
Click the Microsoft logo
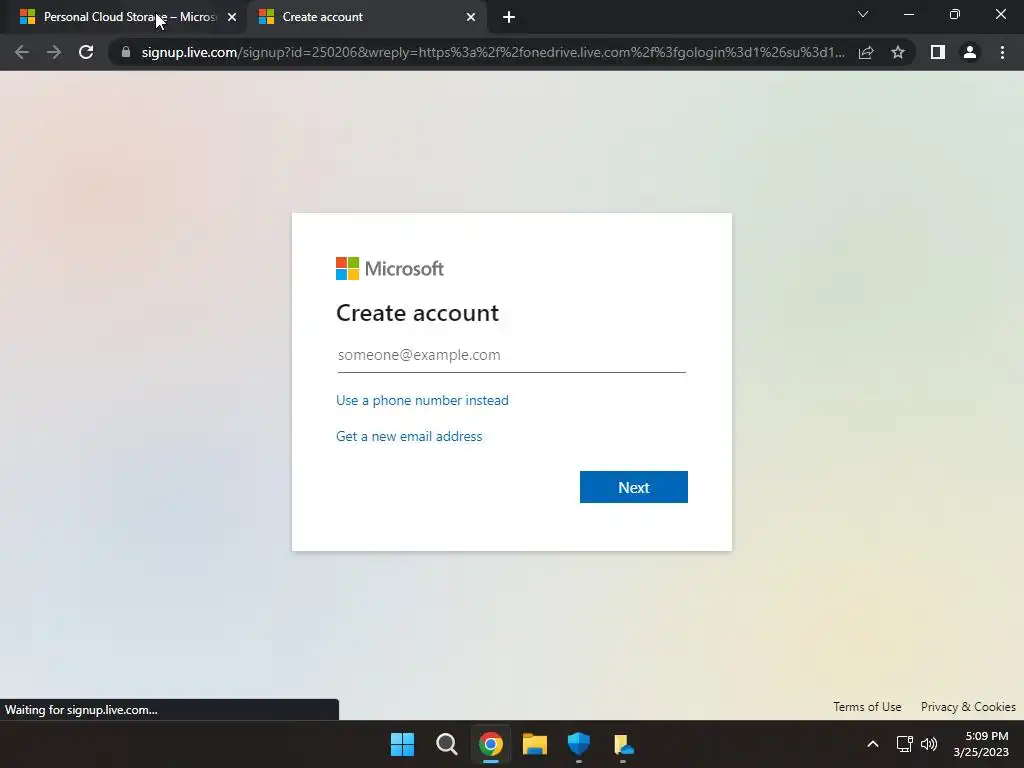point(390,268)
